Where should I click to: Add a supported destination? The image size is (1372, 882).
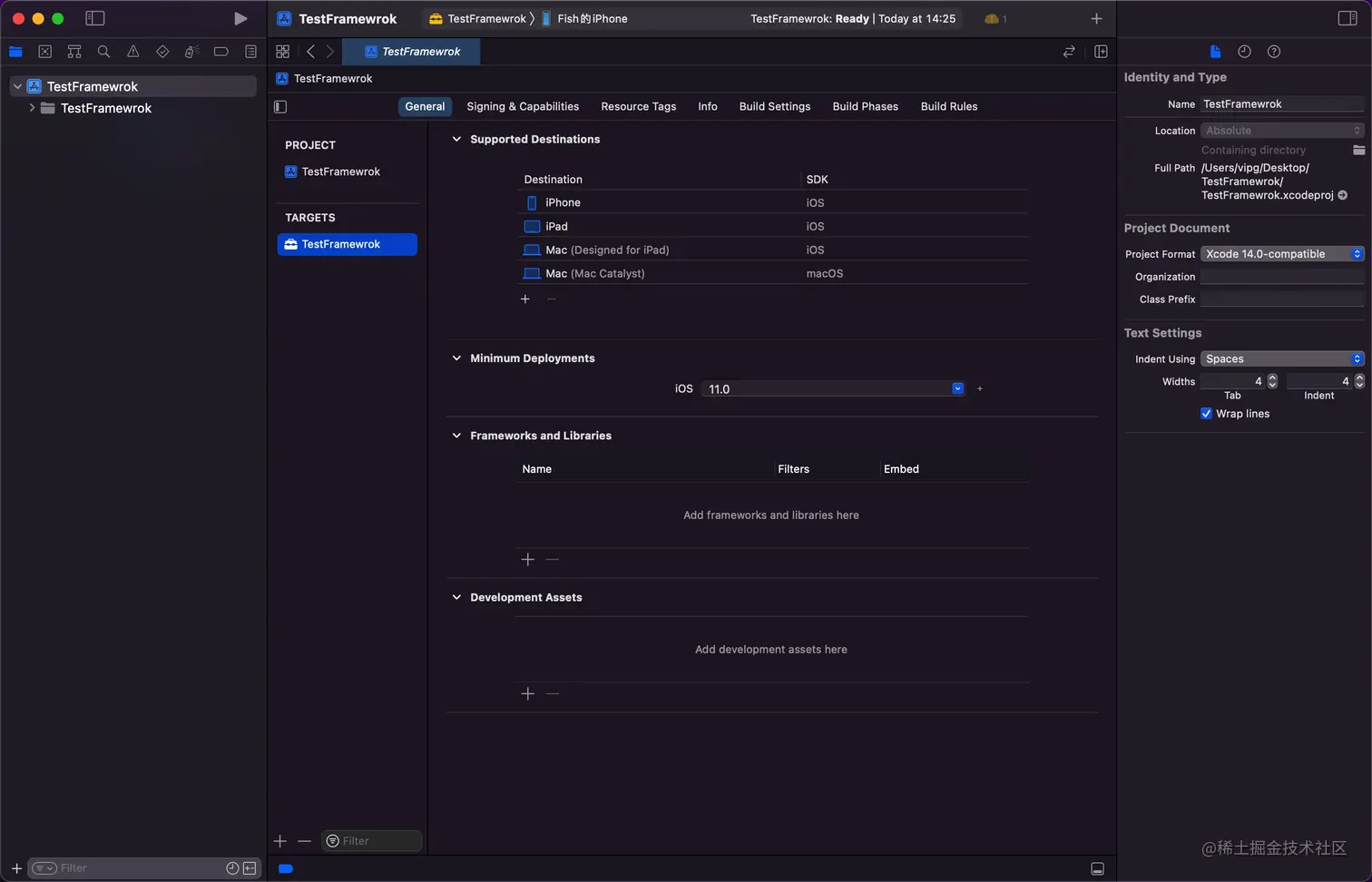click(525, 299)
